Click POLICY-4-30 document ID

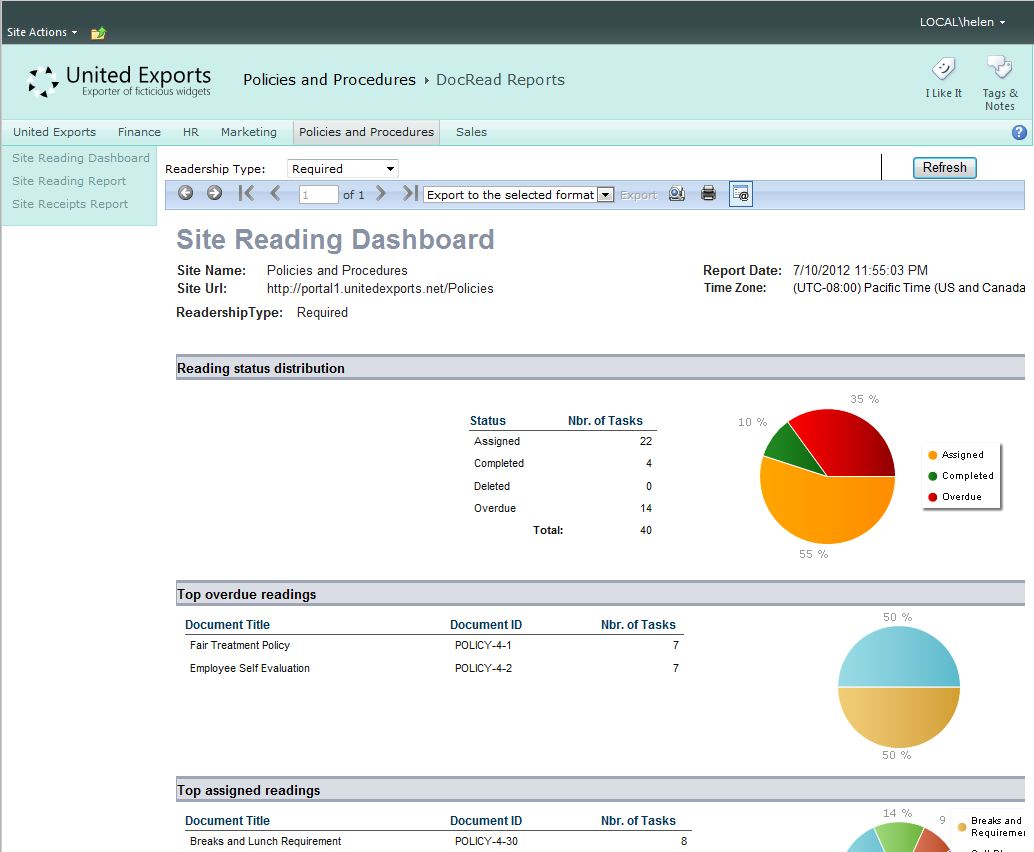486,841
